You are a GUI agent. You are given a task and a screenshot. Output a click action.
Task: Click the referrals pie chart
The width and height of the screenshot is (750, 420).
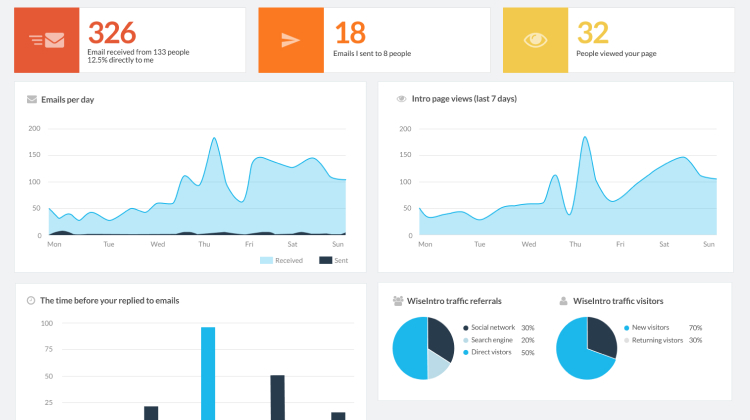pos(423,348)
